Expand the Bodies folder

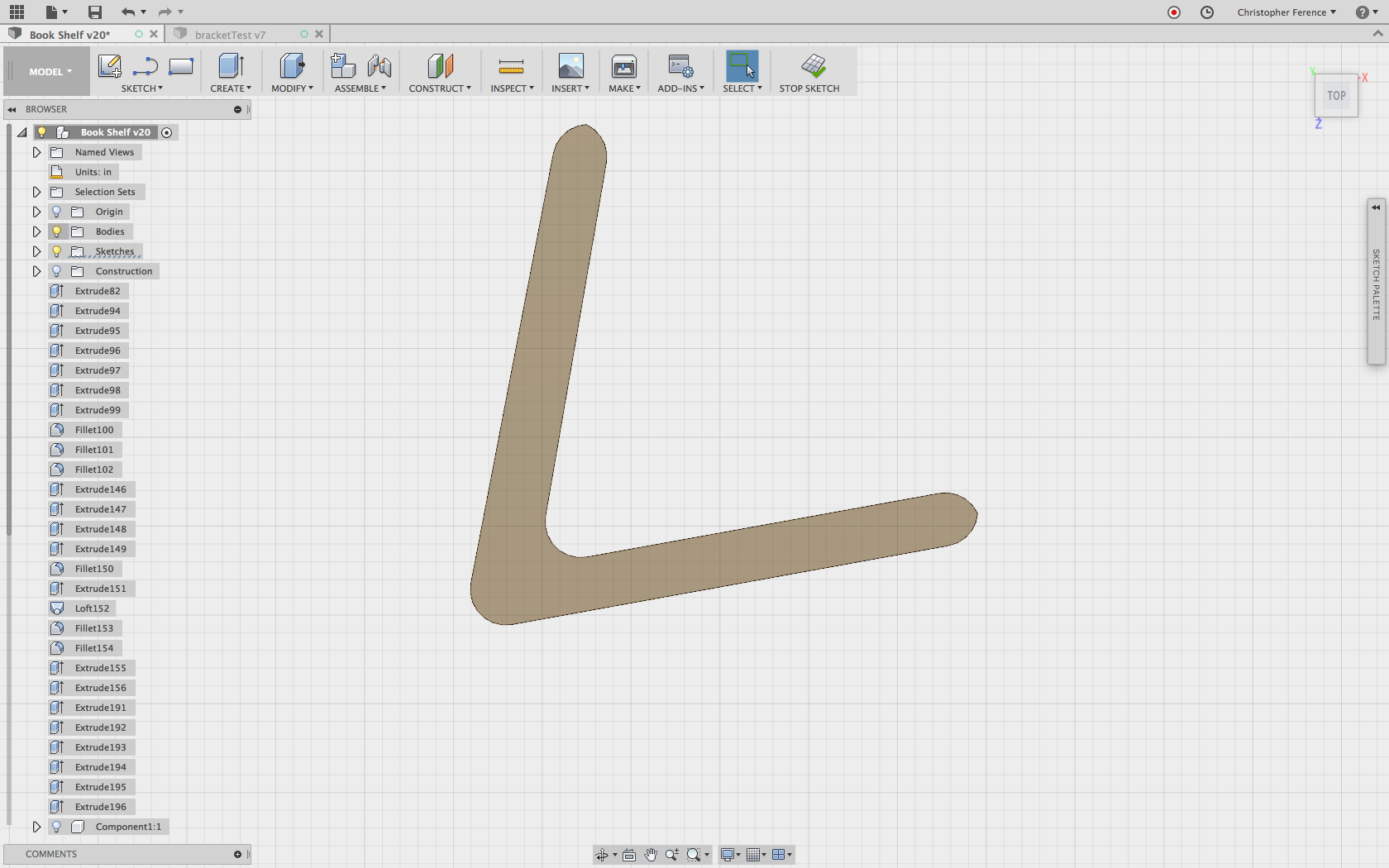pyautogui.click(x=36, y=231)
